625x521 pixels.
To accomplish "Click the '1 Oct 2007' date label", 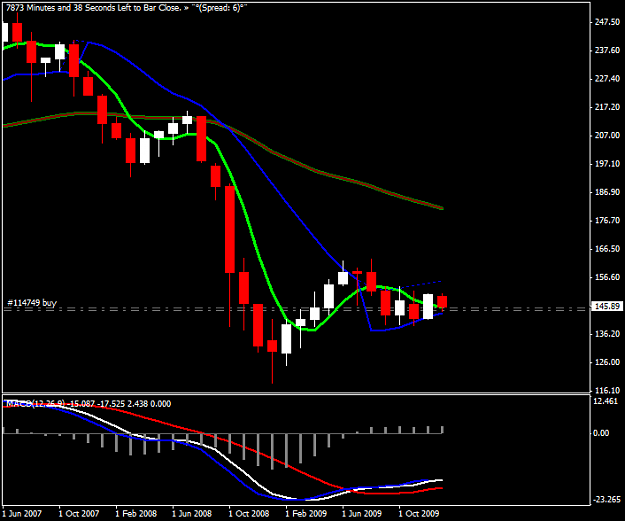I will (x=79, y=513).
